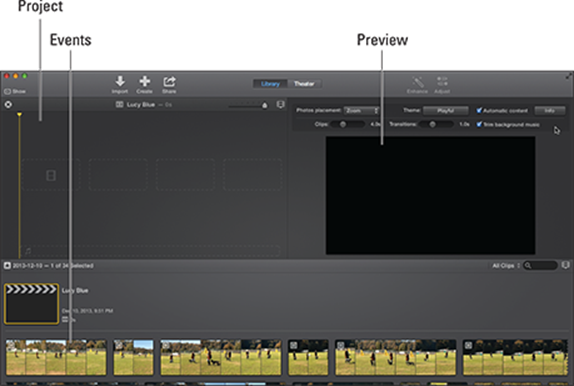Image resolution: width=574 pixels, height=386 pixels.
Task: Expand the All Clips filter dropdown
Action: click(x=506, y=266)
